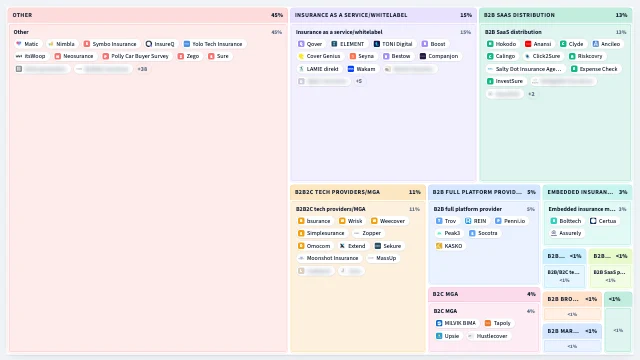This screenshot has width=640, height=360.
Task: Open the OTHER category header
Action: [148, 15]
